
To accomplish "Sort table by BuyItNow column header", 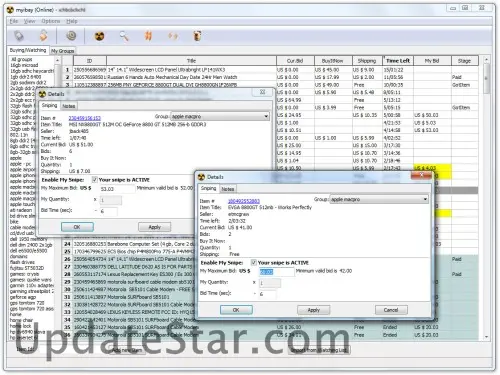I will [x=333, y=61].
